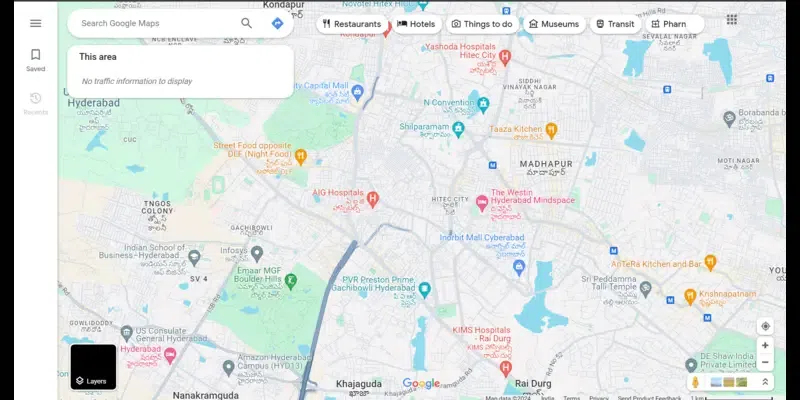Viewport: 800px width, 400px height.
Task: Select Indian School of Business pin
Action: pos(194,258)
